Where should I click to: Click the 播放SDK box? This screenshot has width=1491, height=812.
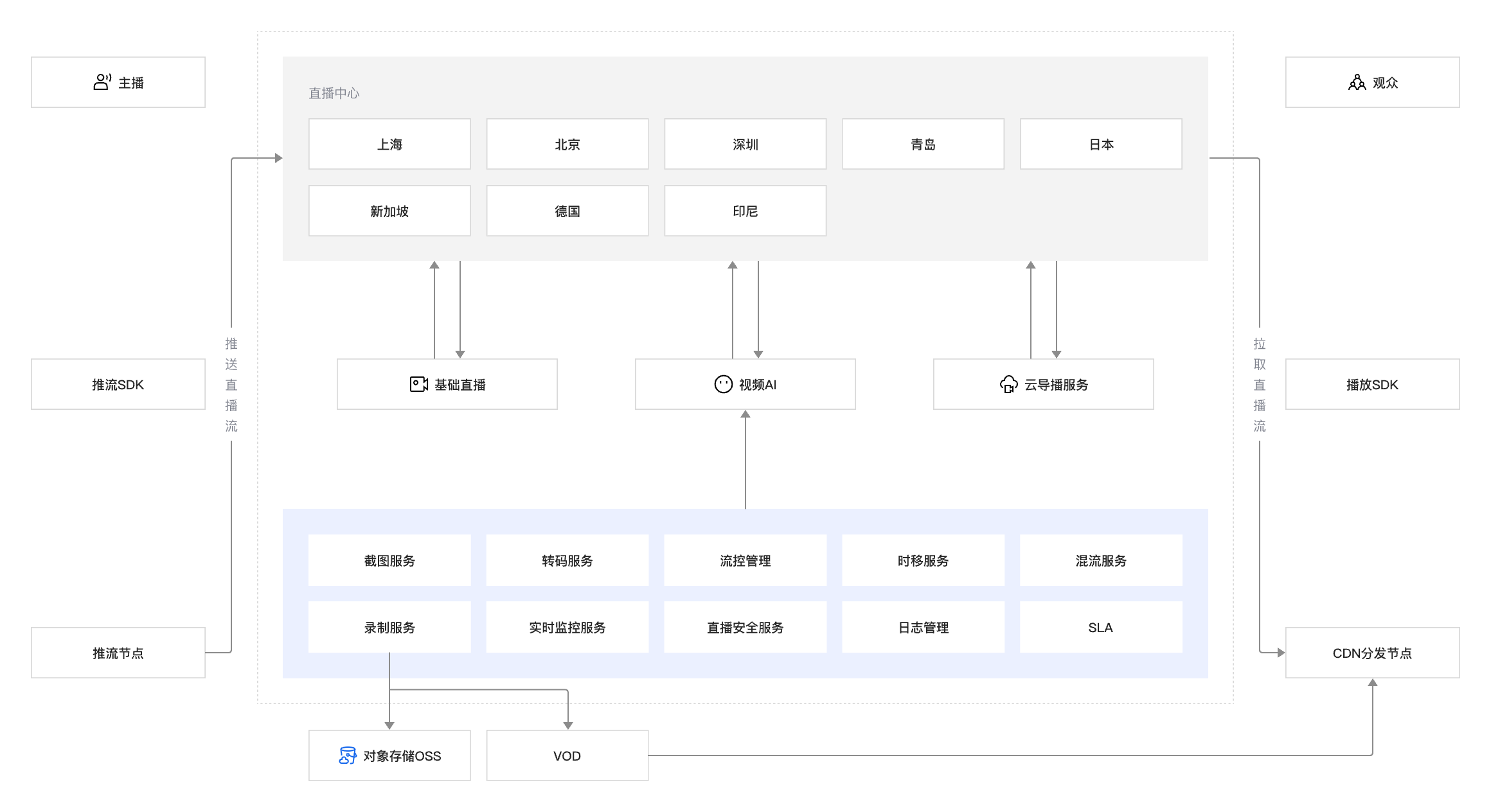coord(1372,384)
